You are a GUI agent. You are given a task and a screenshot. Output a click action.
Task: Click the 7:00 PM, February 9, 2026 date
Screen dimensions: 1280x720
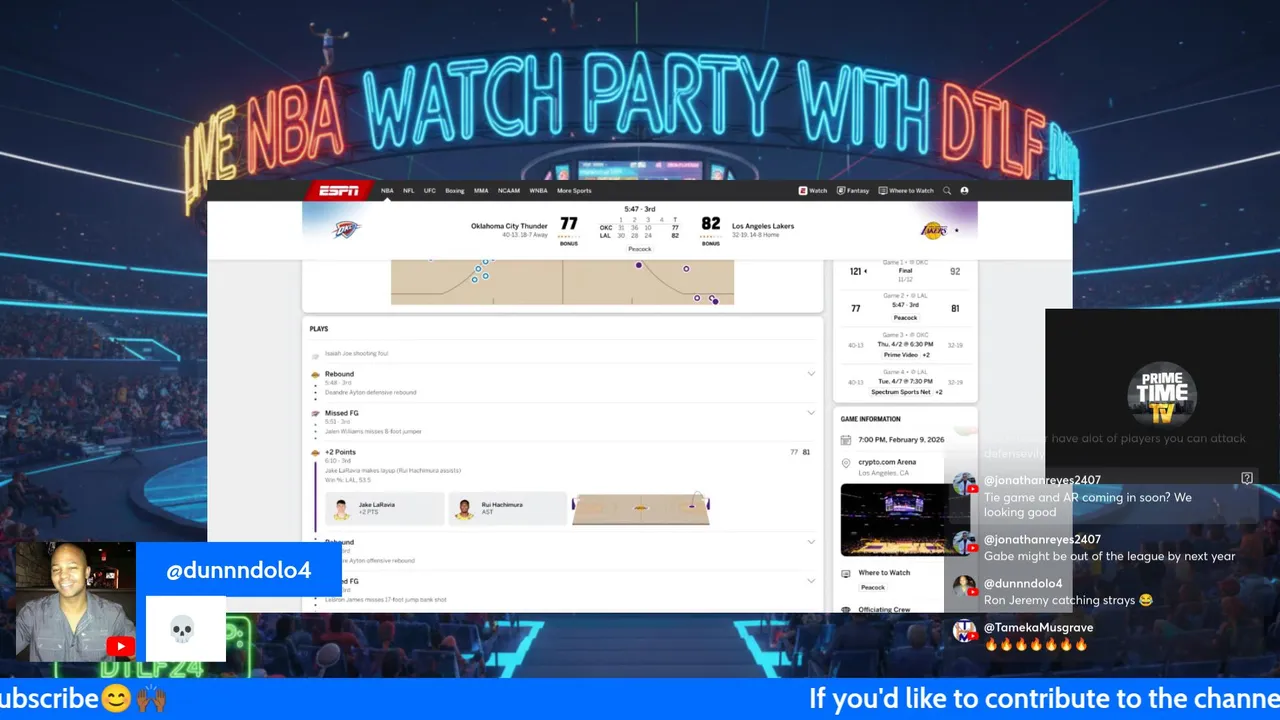pos(900,439)
